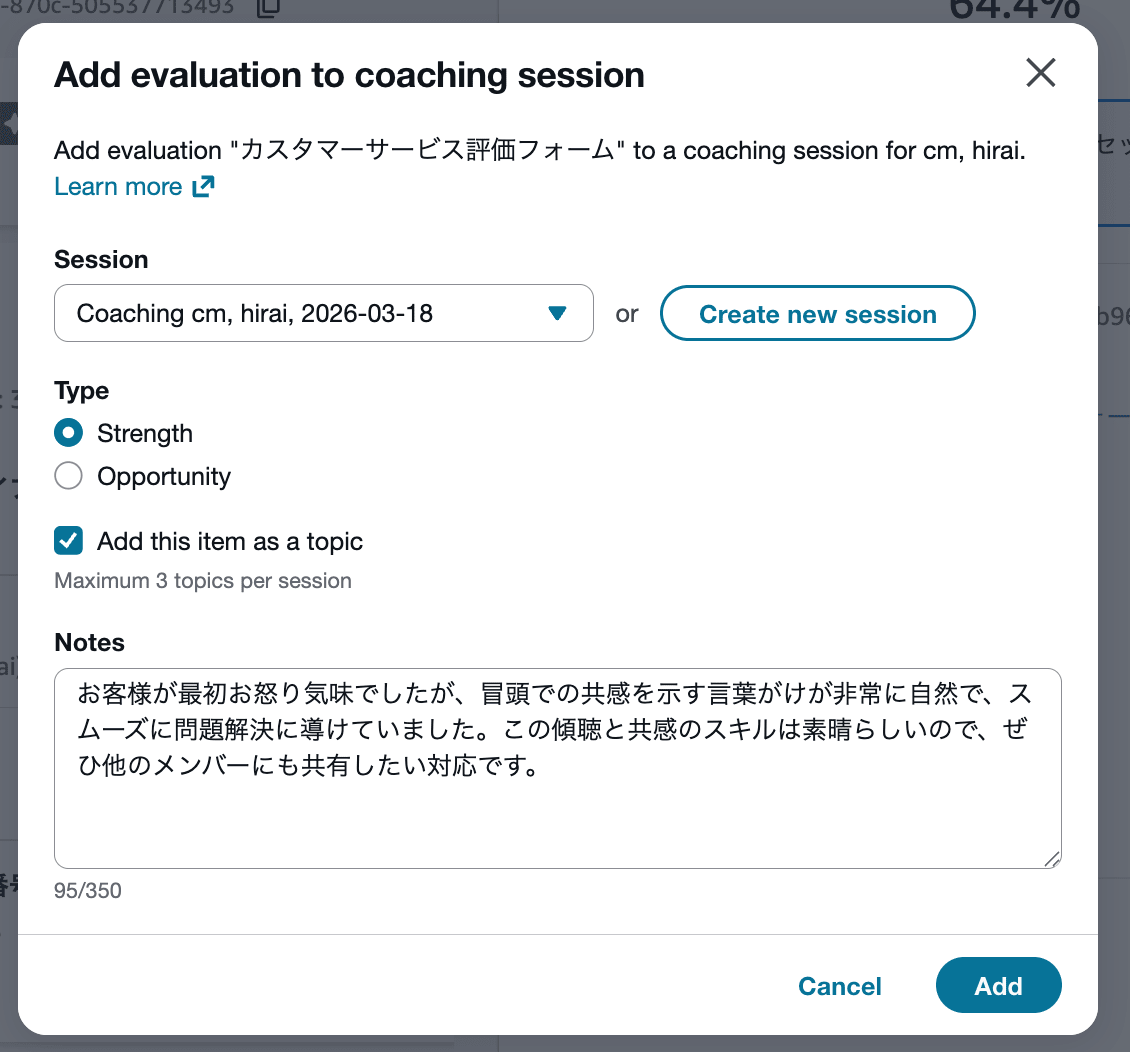Click the external link icon beside Learn more
This screenshot has height=1052, width=1130.
click(x=203, y=187)
